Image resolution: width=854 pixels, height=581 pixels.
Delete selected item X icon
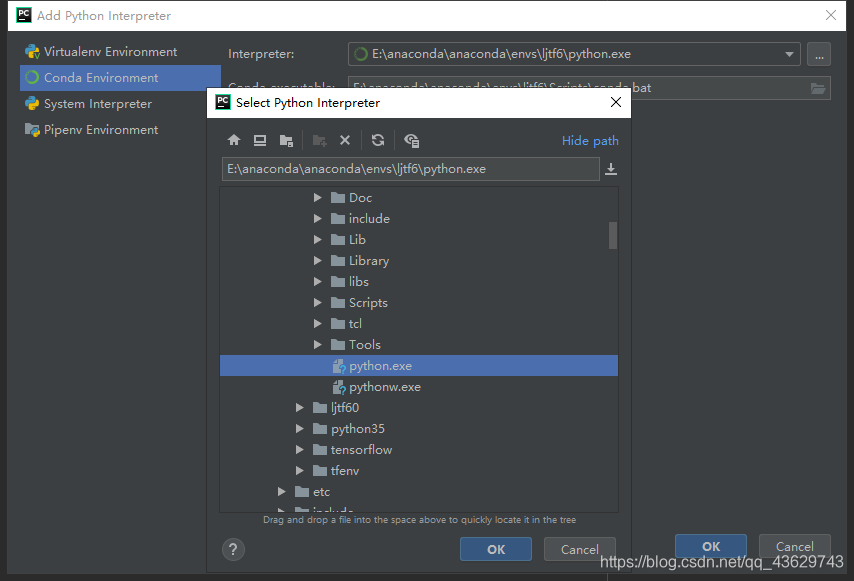point(345,140)
